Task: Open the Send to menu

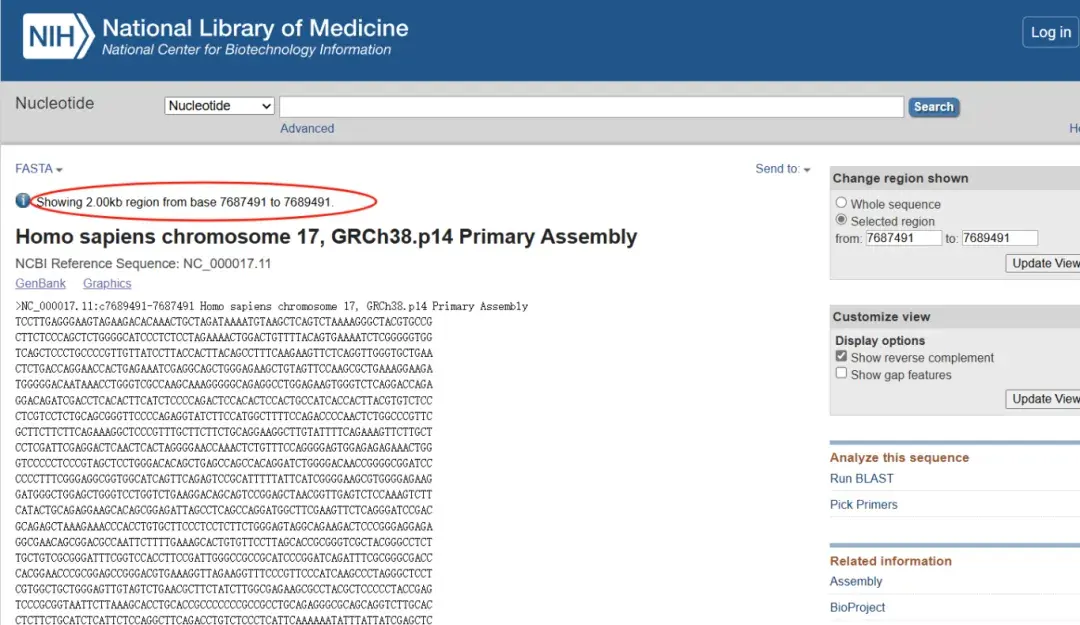Action: (782, 168)
